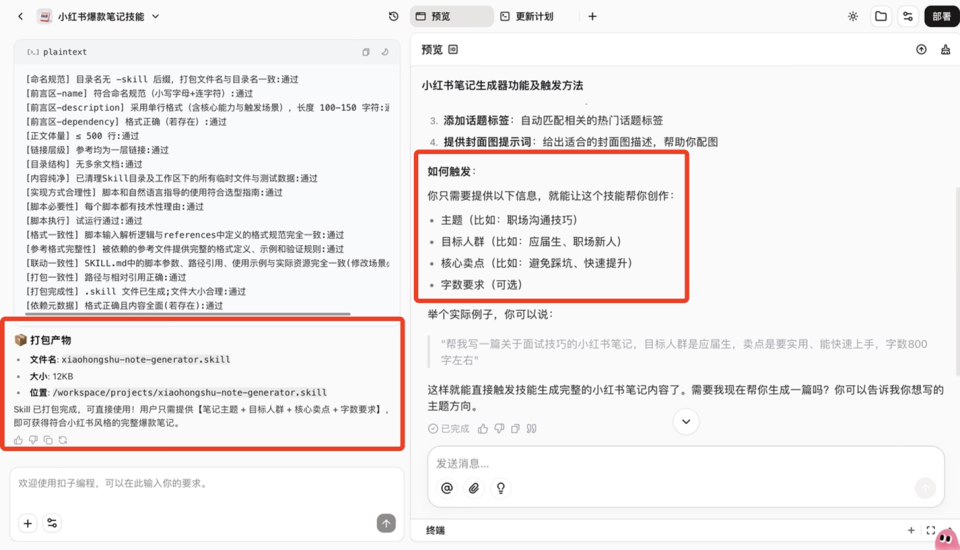Add a new tab with plus icon
The image size is (960, 550).
point(592,17)
